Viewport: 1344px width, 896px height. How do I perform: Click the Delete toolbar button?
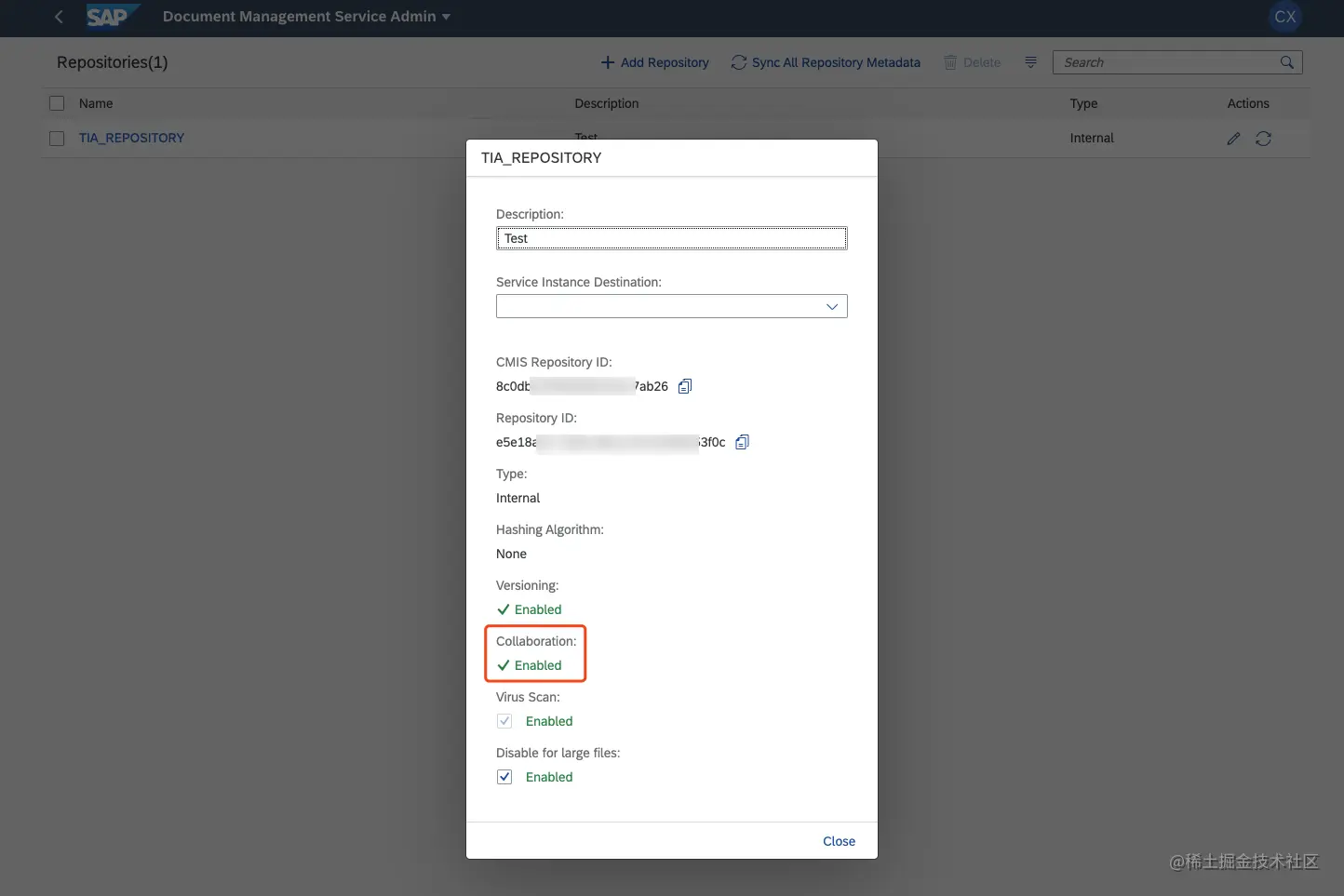[x=972, y=62]
